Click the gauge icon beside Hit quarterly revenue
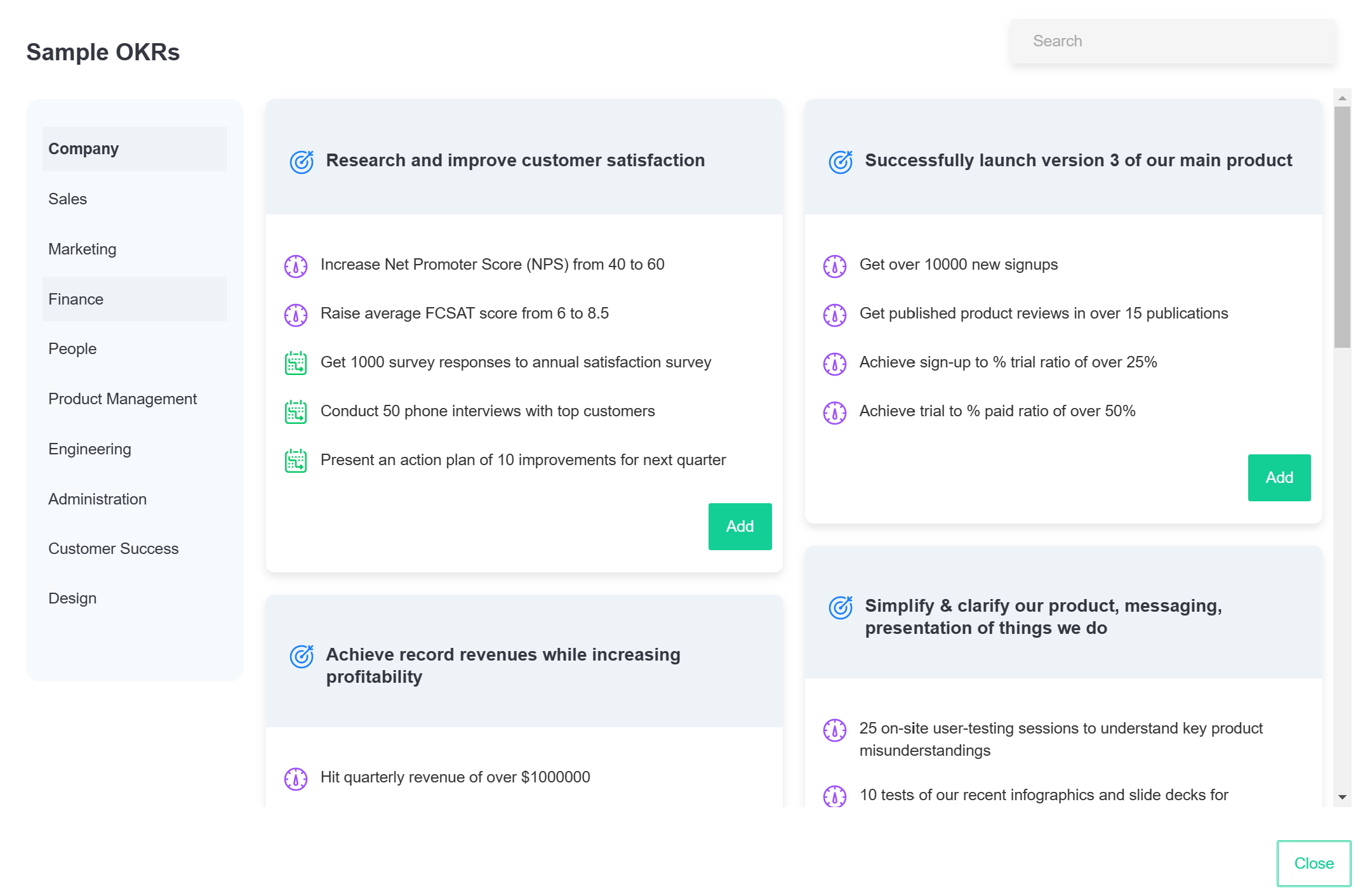This screenshot has height=896, width=1365. [x=295, y=778]
